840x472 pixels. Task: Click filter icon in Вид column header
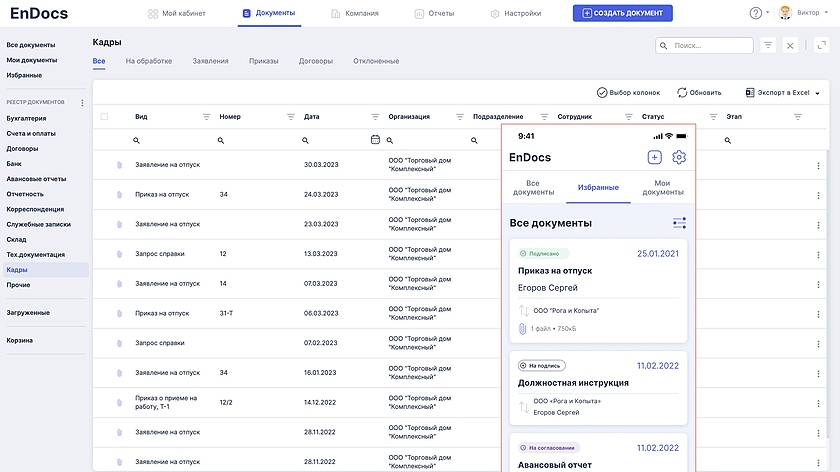pos(207,117)
